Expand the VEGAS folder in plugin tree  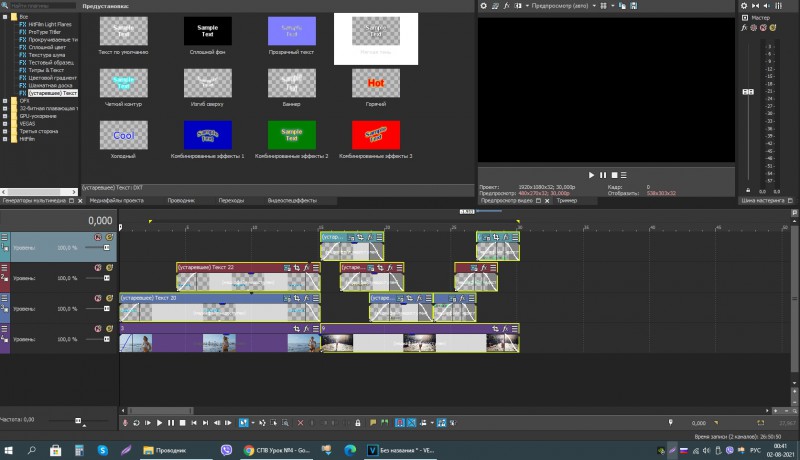(5, 124)
